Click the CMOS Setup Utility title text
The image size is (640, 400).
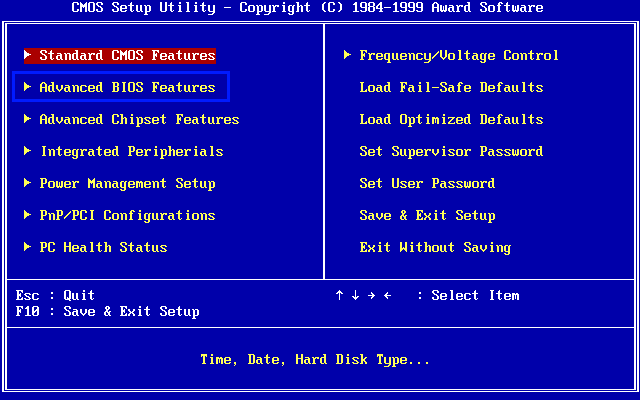click(x=308, y=8)
